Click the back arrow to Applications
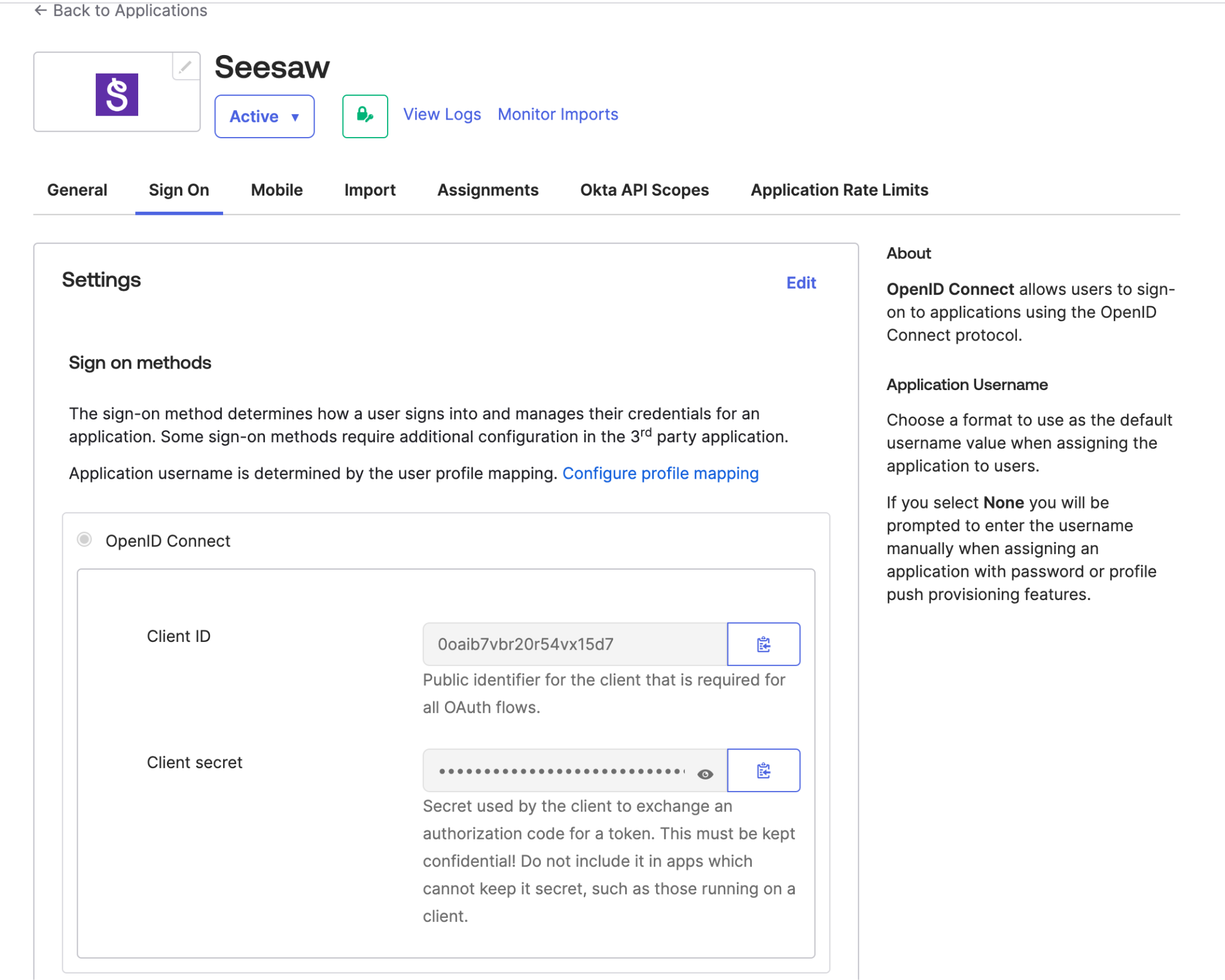 (x=41, y=10)
